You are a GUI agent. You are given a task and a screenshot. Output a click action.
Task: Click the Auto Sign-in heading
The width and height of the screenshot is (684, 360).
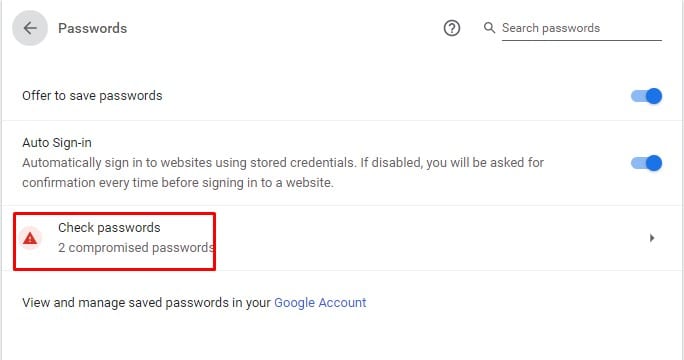[x=57, y=143]
